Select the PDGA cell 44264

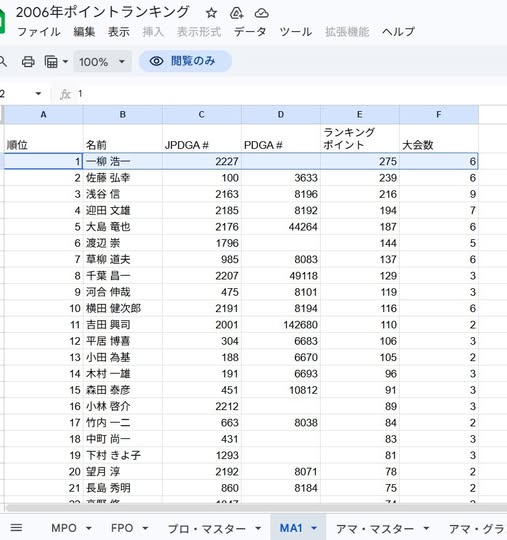(281, 227)
